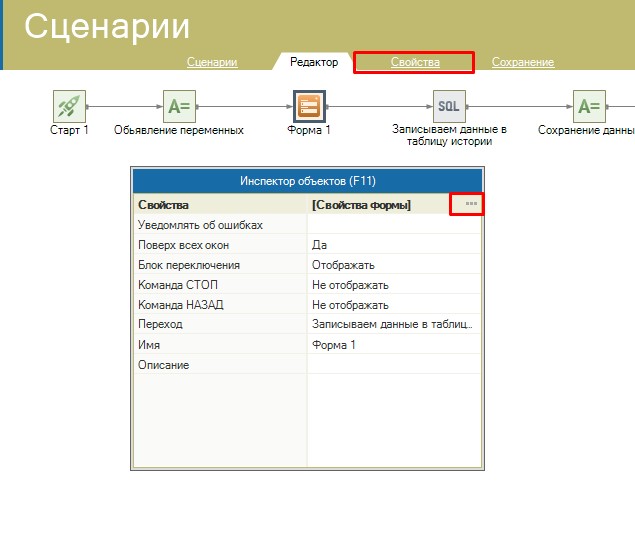Screen dimensions: 635x537
Task: Switch to the Сценарии tab
Action: 212,62
